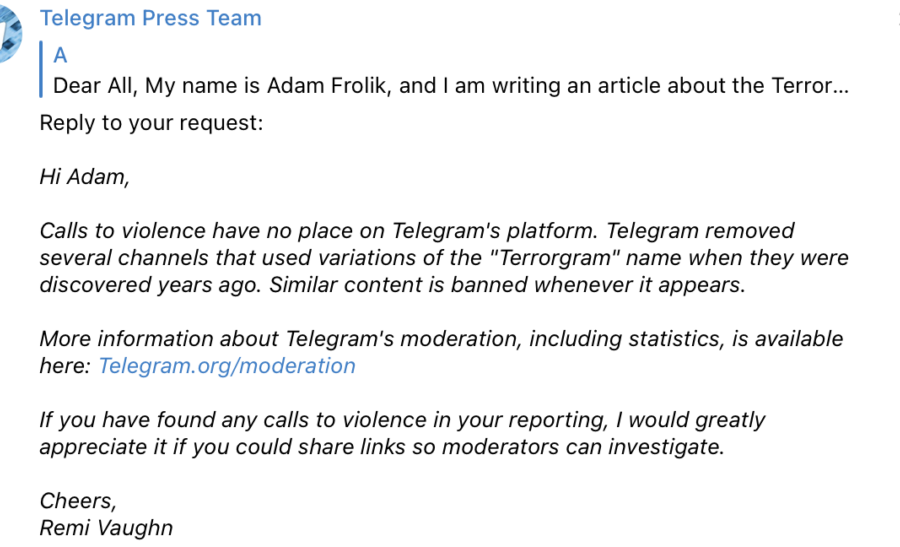Viewport: 900px width, 547px height.
Task: Click the 'If you have found any calls' line
Action: (x=402, y=420)
